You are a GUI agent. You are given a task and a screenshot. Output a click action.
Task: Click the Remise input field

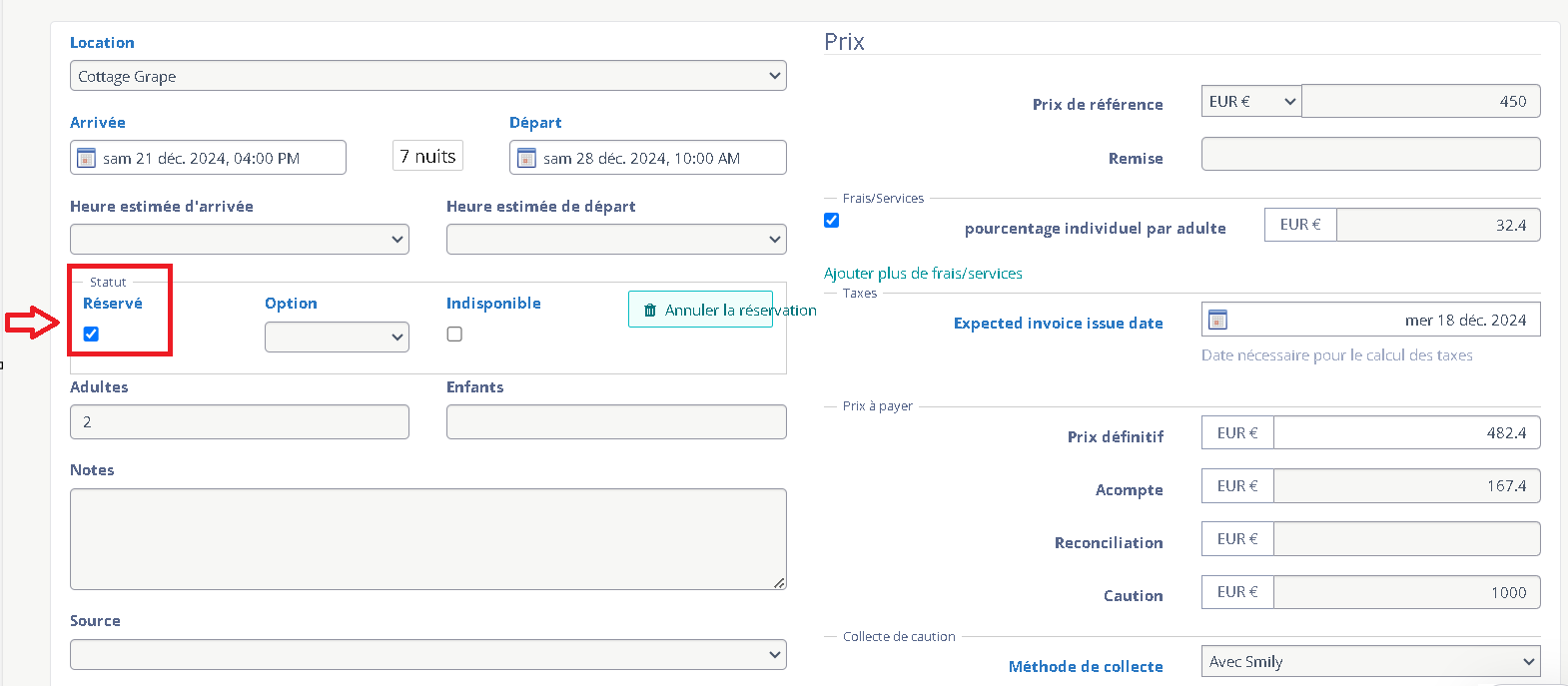coord(1370,154)
